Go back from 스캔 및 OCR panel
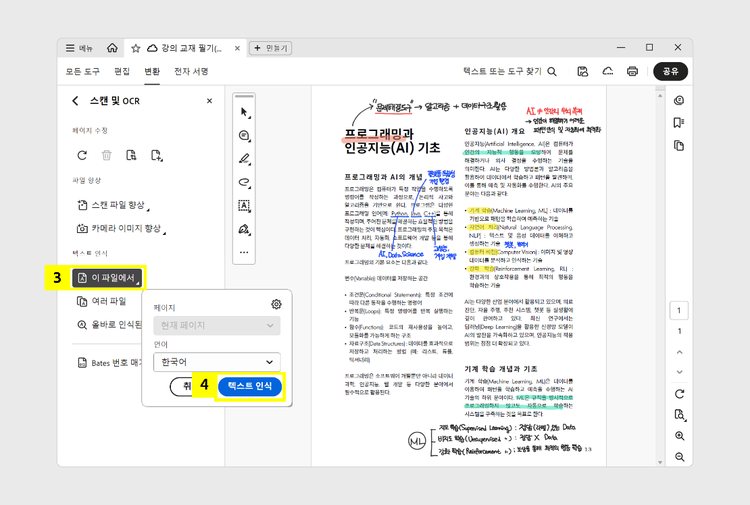Screen dimensions: 750x505 tap(75, 101)
